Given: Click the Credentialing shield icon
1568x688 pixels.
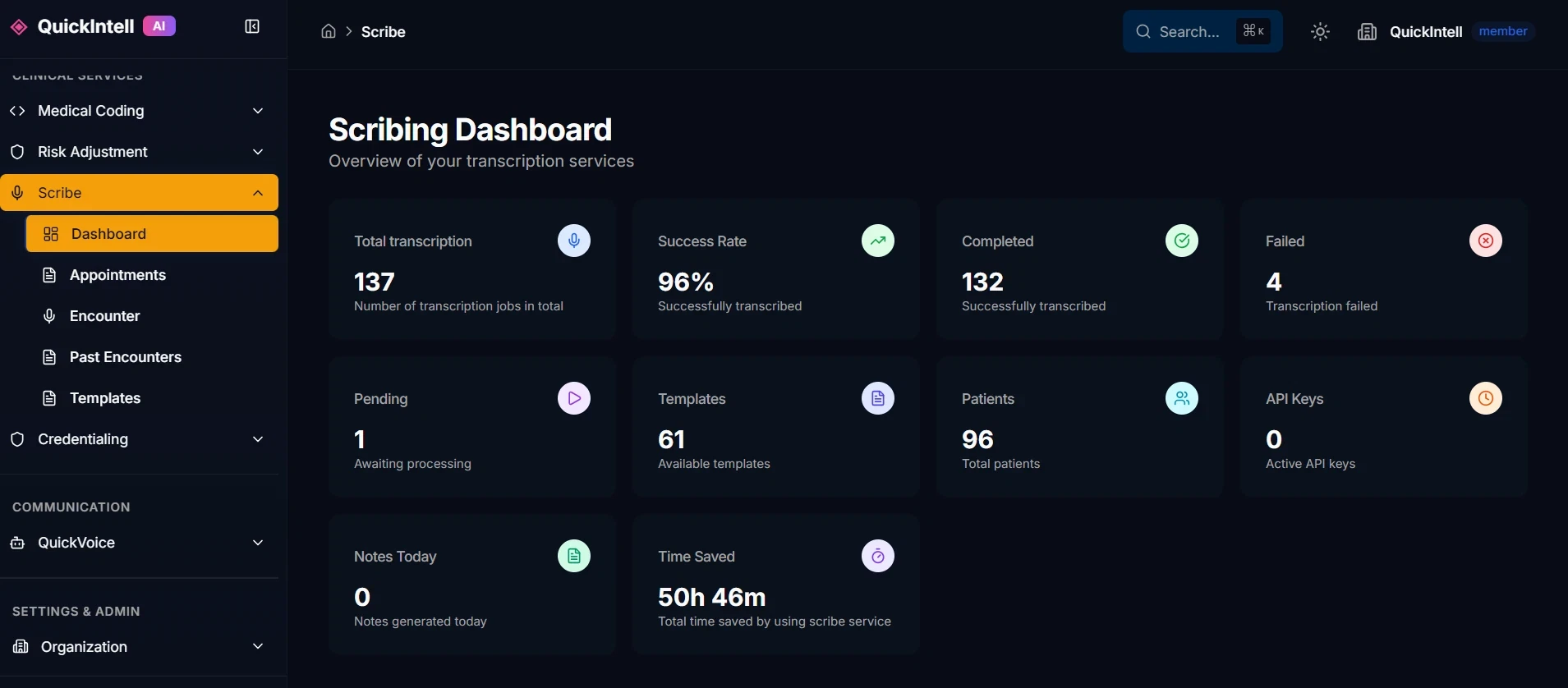Looking at the screenshot, I should click(17, 439).
